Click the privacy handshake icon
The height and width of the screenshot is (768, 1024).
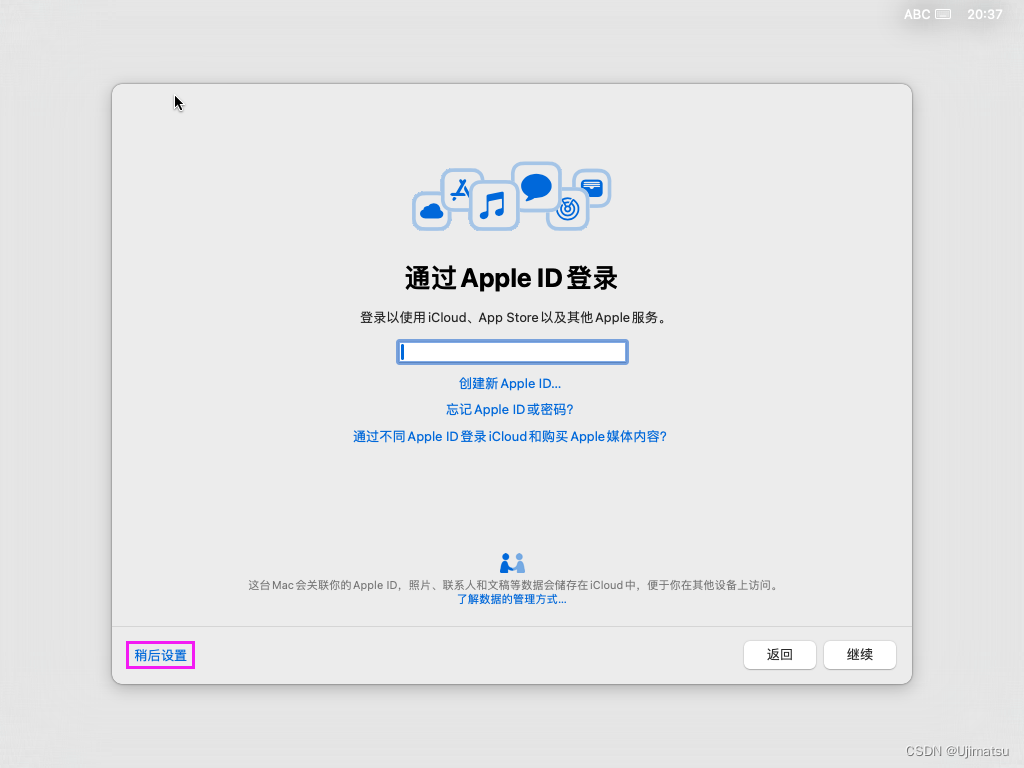tap(512, 562)
